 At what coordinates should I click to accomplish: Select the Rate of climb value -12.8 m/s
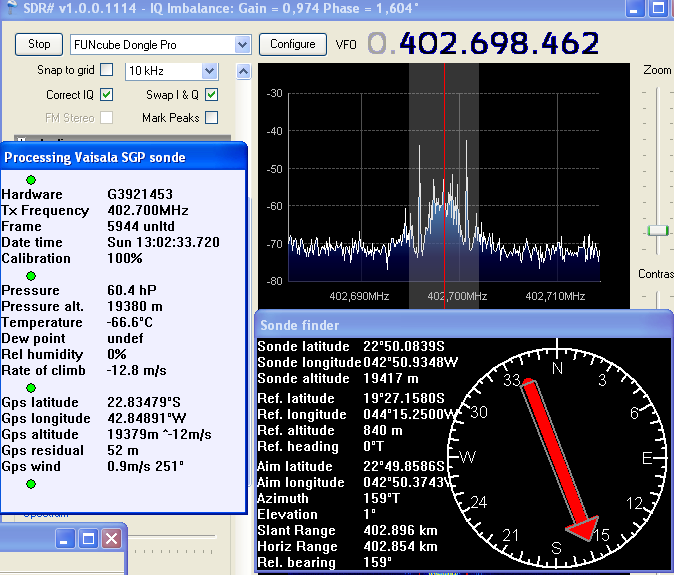(x=137, y=370)
